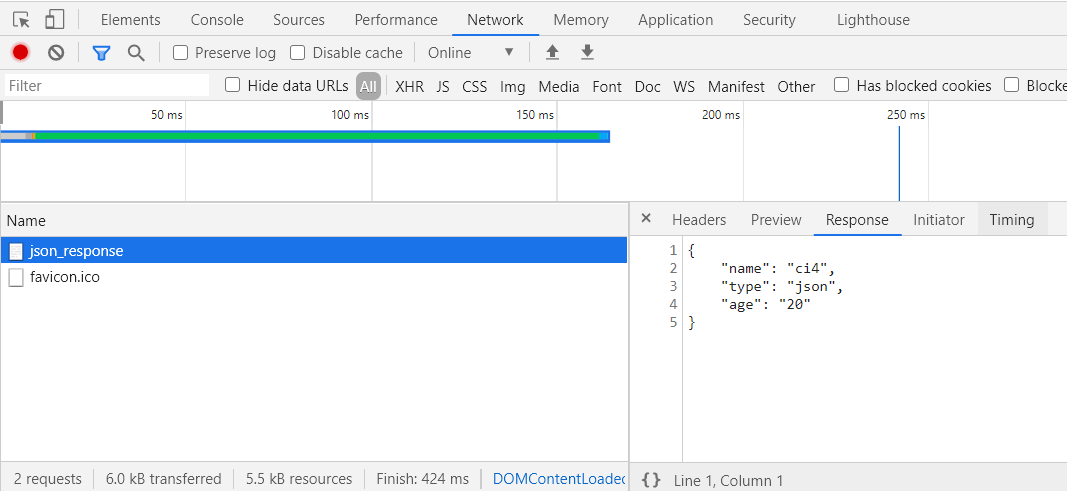The height and width of the screenshot is (491, 1067).
Task: Click the import HAR upload arrow
Action: 552,53
